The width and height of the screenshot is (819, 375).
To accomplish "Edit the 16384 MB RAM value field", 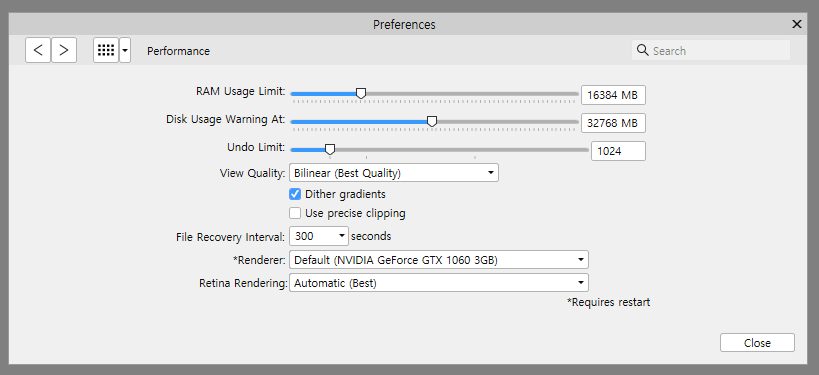I will (613, 95).
